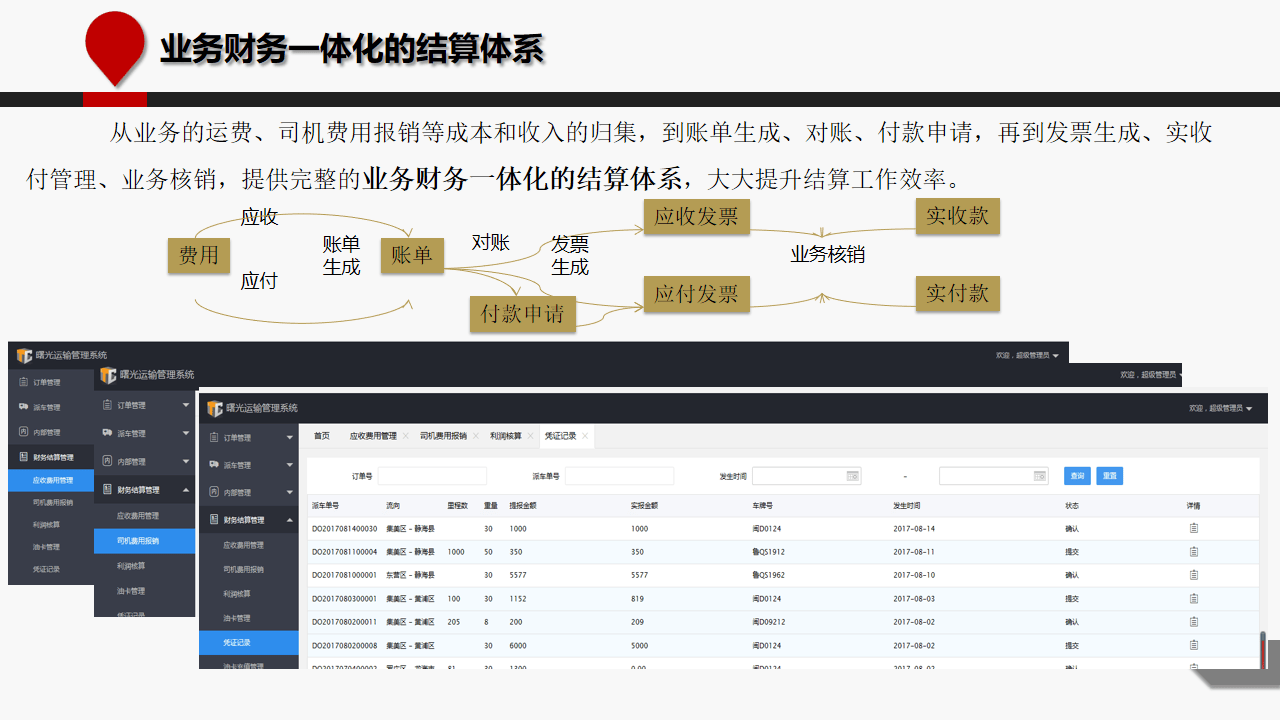Switch to the 首页 tab
The image size is (1280, 720).
[x=321, y=436]
